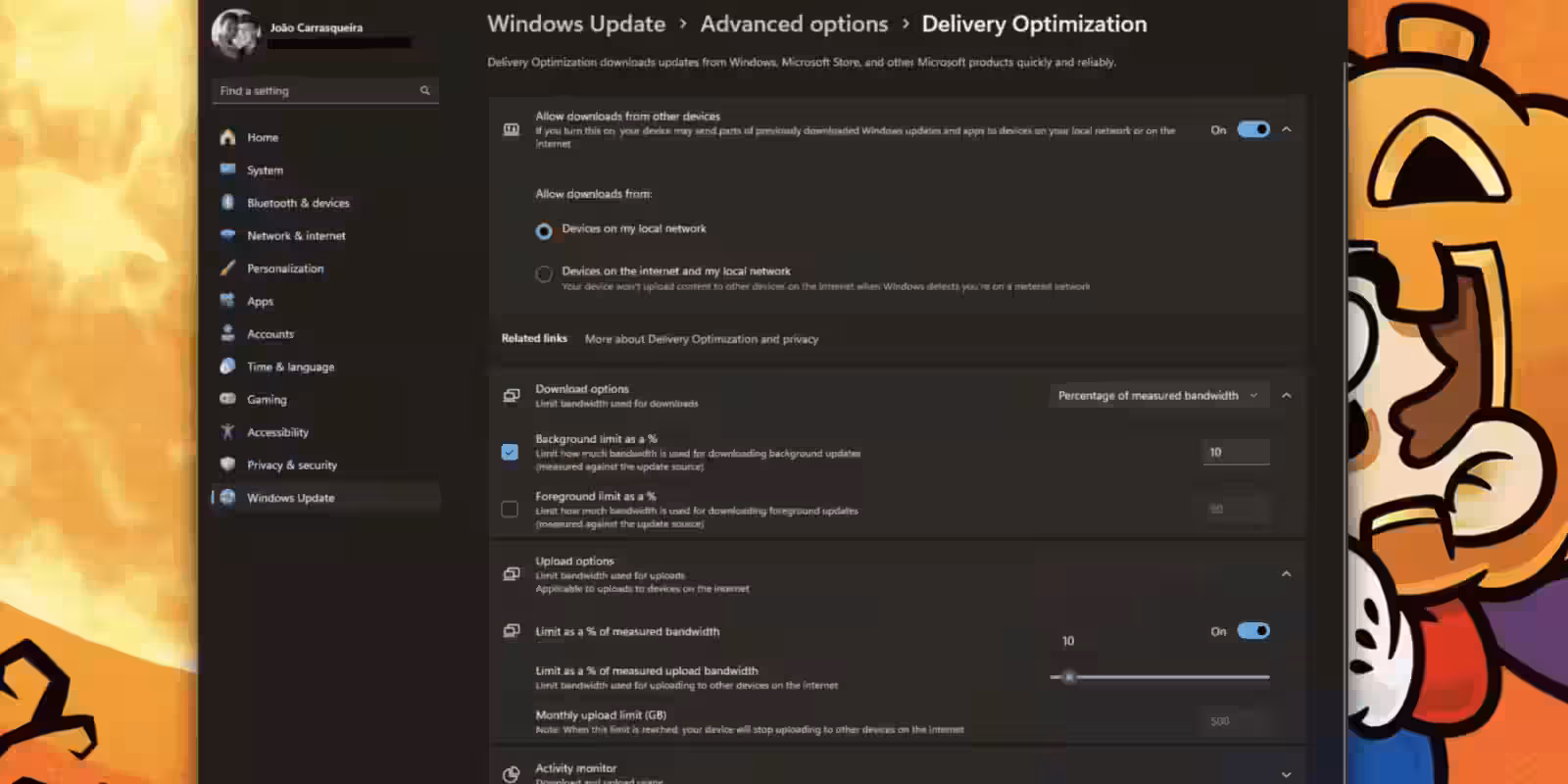Screen dimensions: 1568x784
Task: Click the System icon in sidebar
Action: tap(227, 170)
